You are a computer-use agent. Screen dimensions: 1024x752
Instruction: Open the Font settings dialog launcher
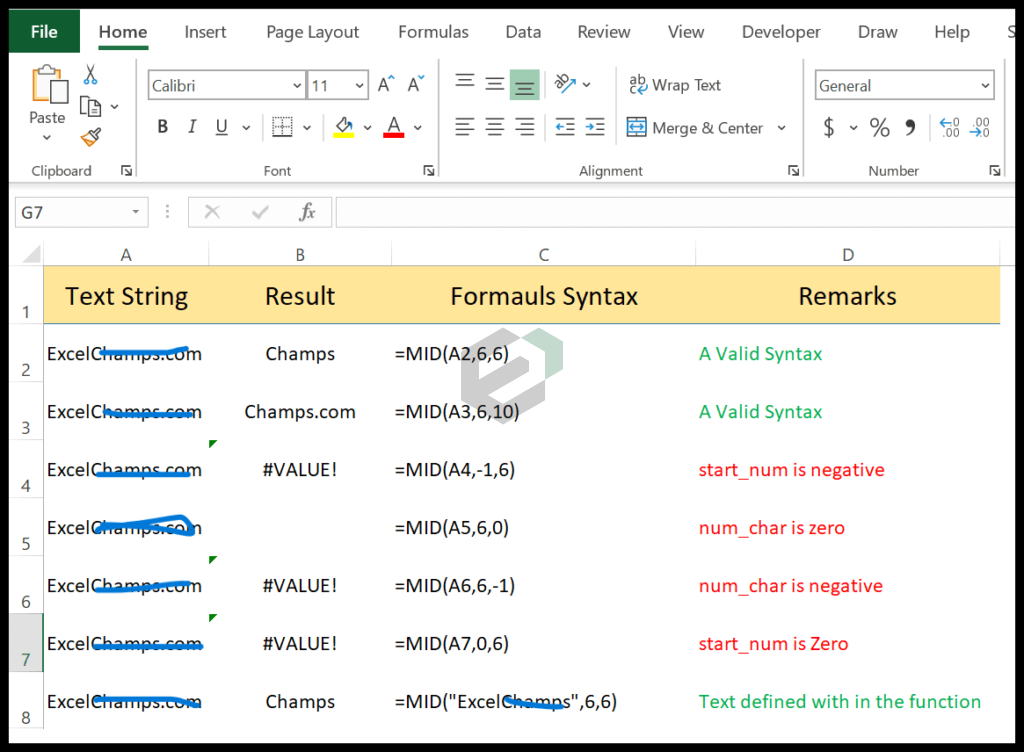[x=428, y=170]
